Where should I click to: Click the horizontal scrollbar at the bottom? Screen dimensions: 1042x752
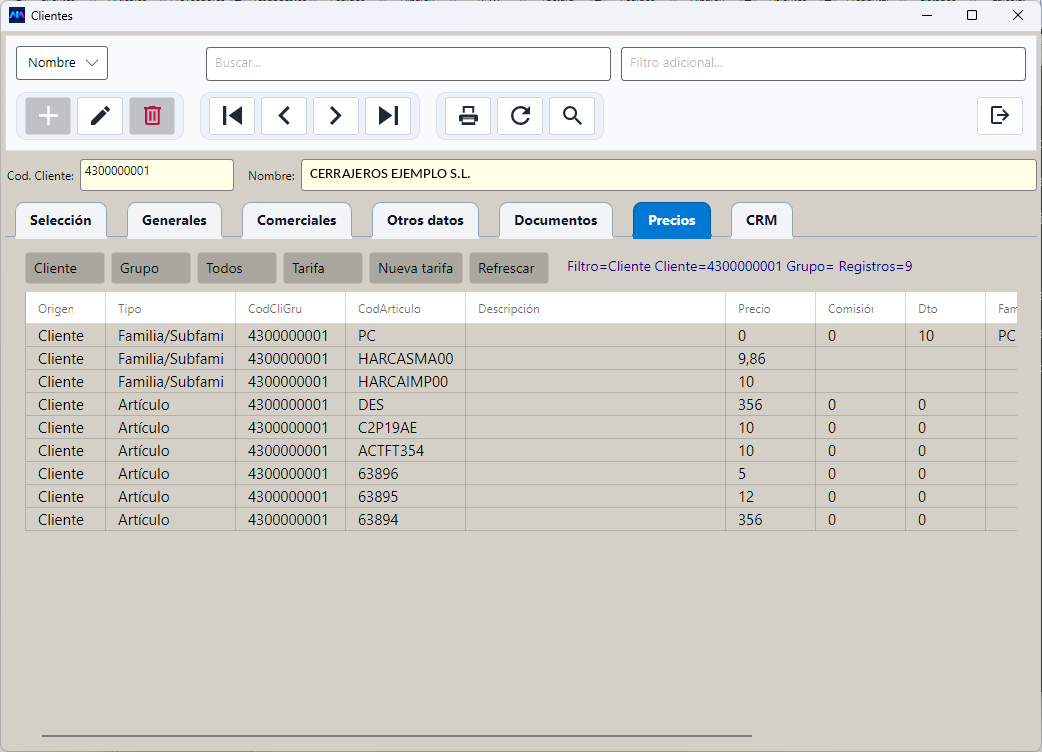[397, 736]
